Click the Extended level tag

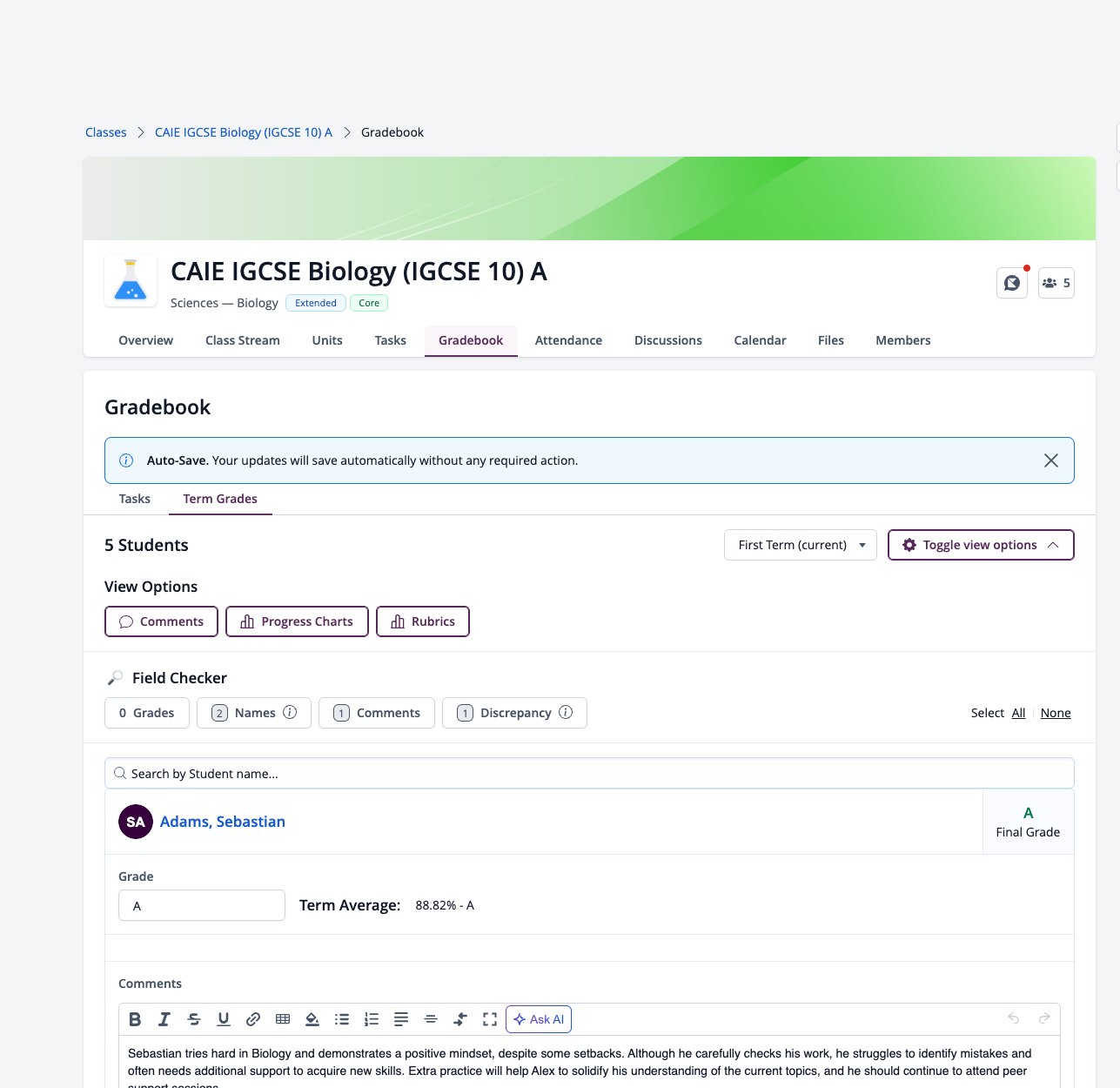point(316,303)
